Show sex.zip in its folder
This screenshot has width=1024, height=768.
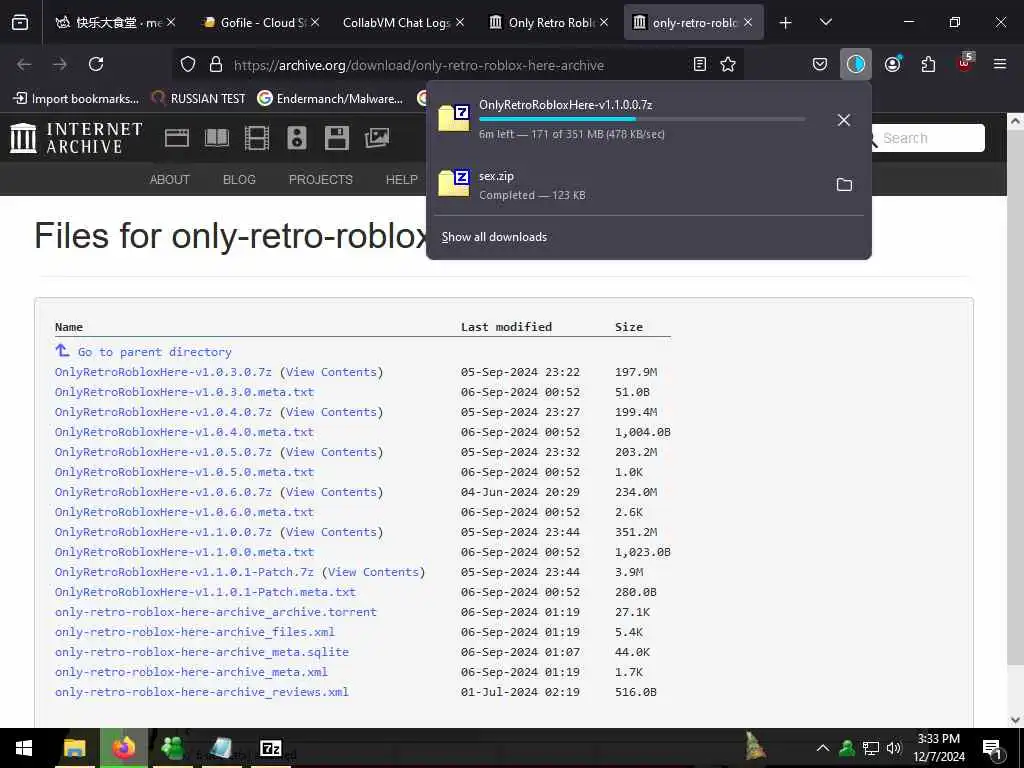click(x=844, y=185)
